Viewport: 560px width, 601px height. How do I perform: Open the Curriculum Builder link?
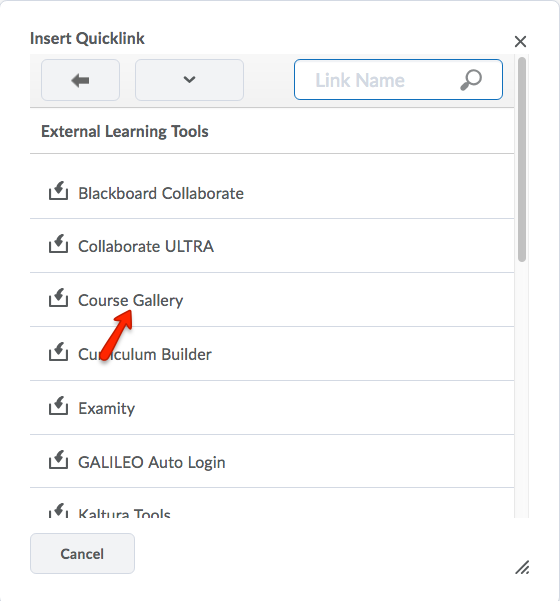click(x=145, y=354)
